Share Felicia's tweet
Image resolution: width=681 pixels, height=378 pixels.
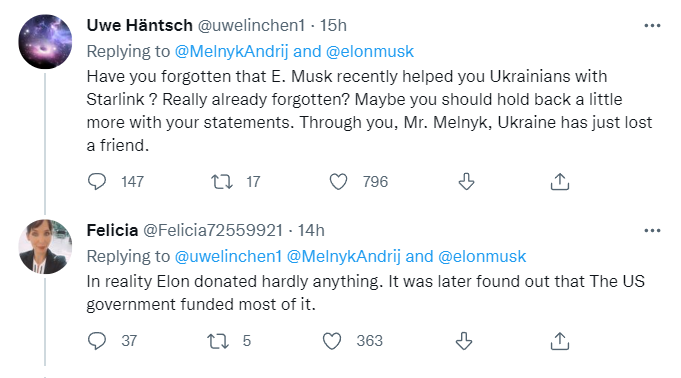(560, 341)
